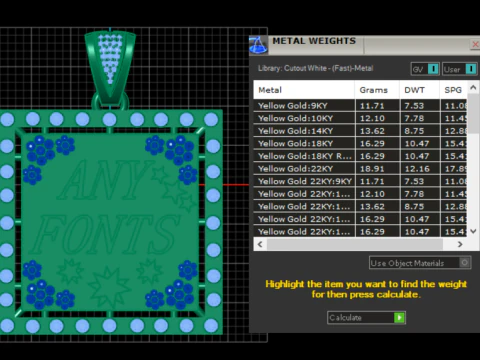Click the Calculate button
This screenshot has height=360, width=480.
tap(366, 318)
